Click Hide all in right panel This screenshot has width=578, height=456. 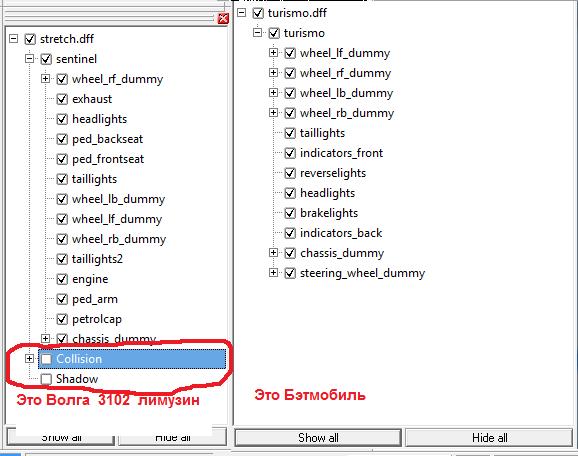coord(489,438)
